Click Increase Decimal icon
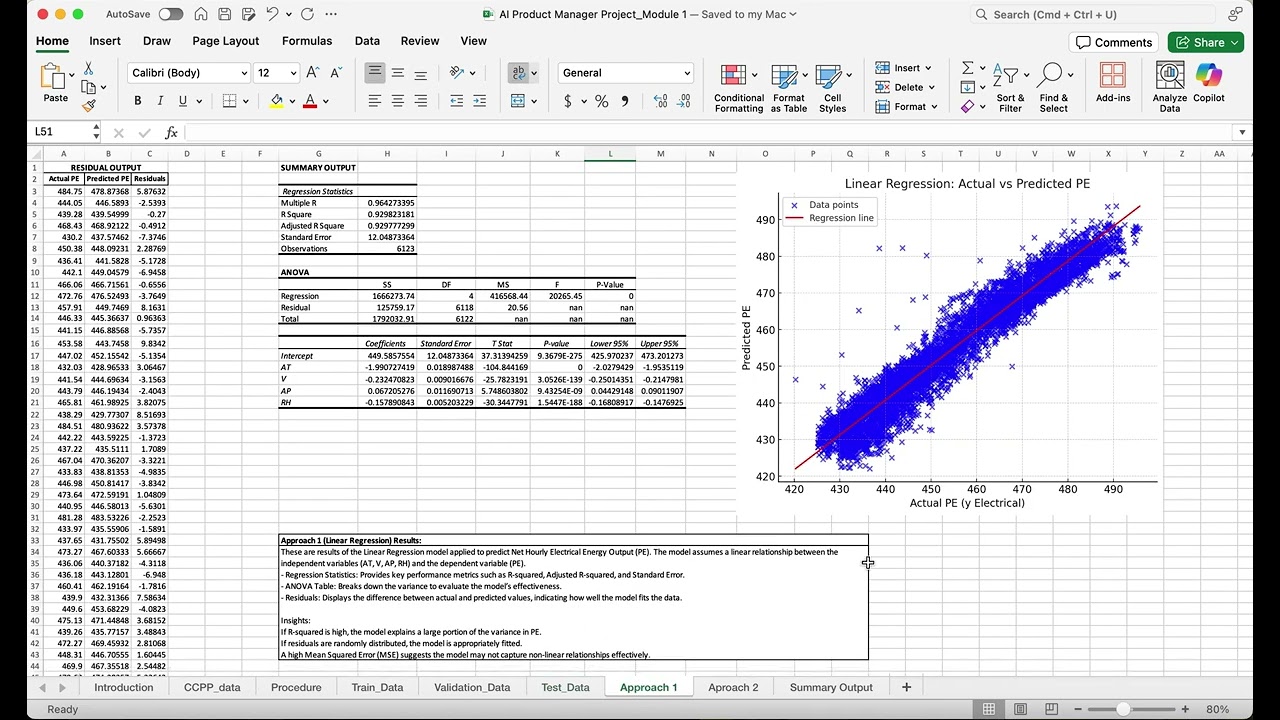 [x=660, y=101]
